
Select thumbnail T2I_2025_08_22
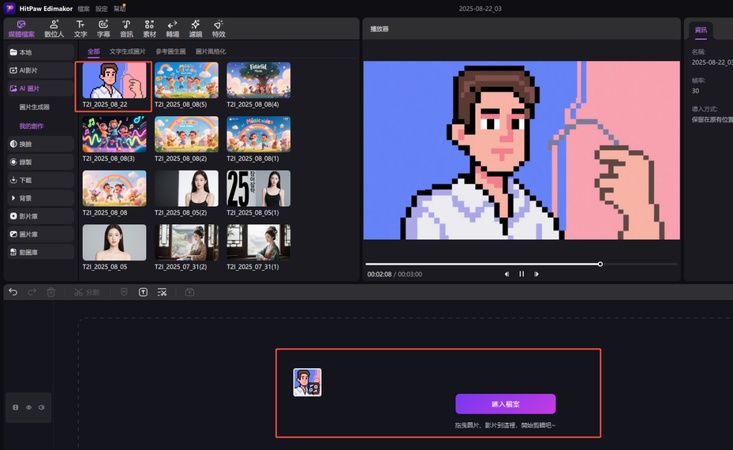coord(114,80)
